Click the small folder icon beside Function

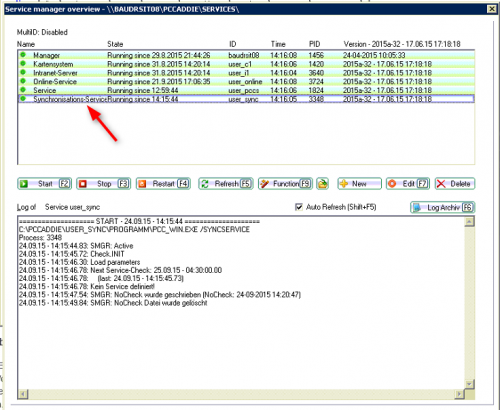322,184
